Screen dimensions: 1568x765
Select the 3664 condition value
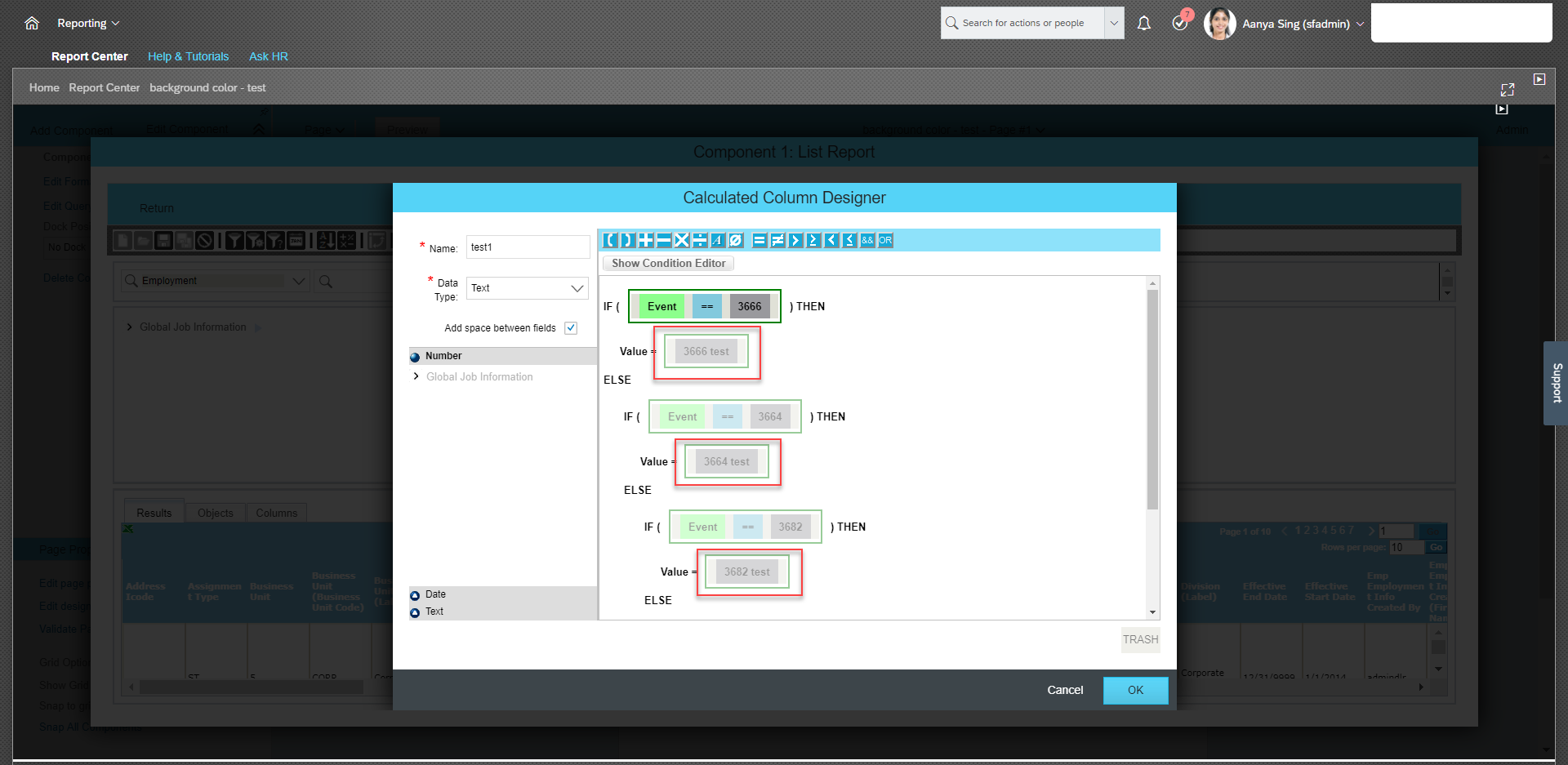point(770,416)
